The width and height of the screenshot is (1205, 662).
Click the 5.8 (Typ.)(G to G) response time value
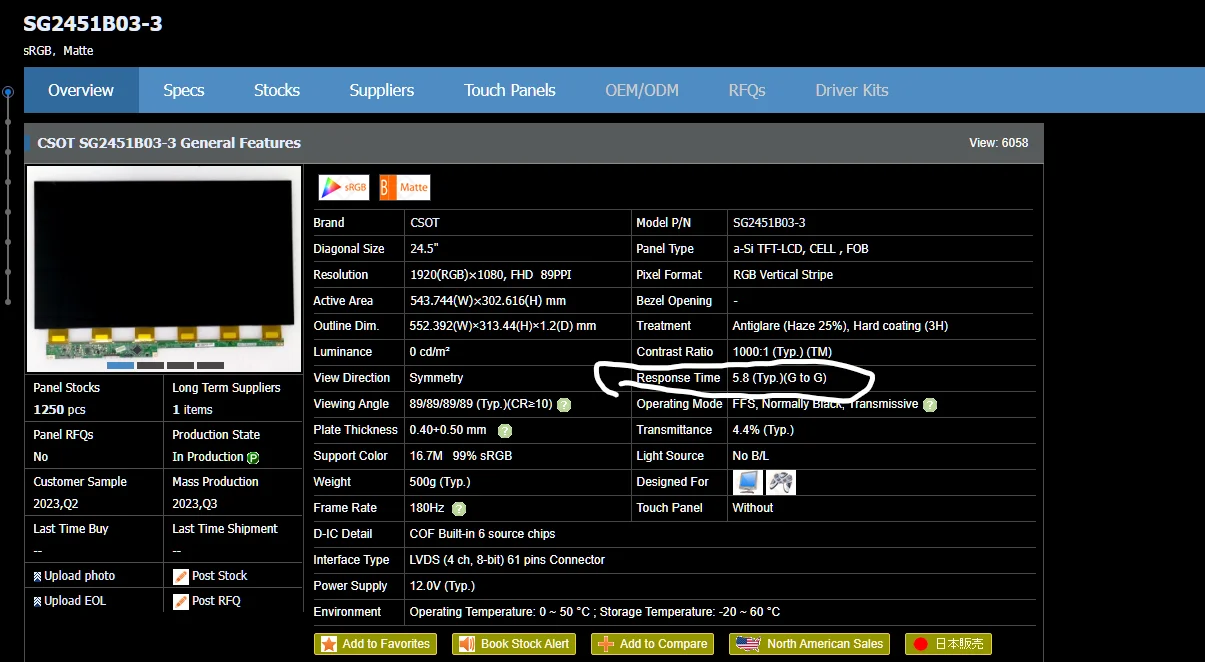pos(780,378)
